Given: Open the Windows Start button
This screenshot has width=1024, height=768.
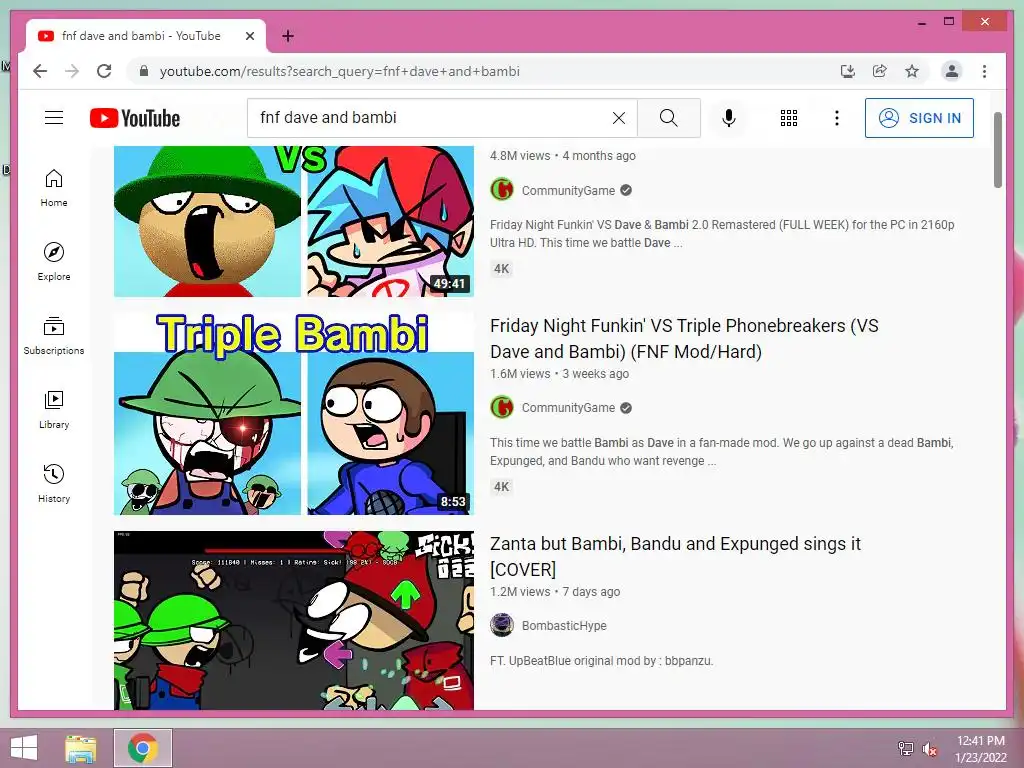Looking at the screenshot, I should point(24,748).
